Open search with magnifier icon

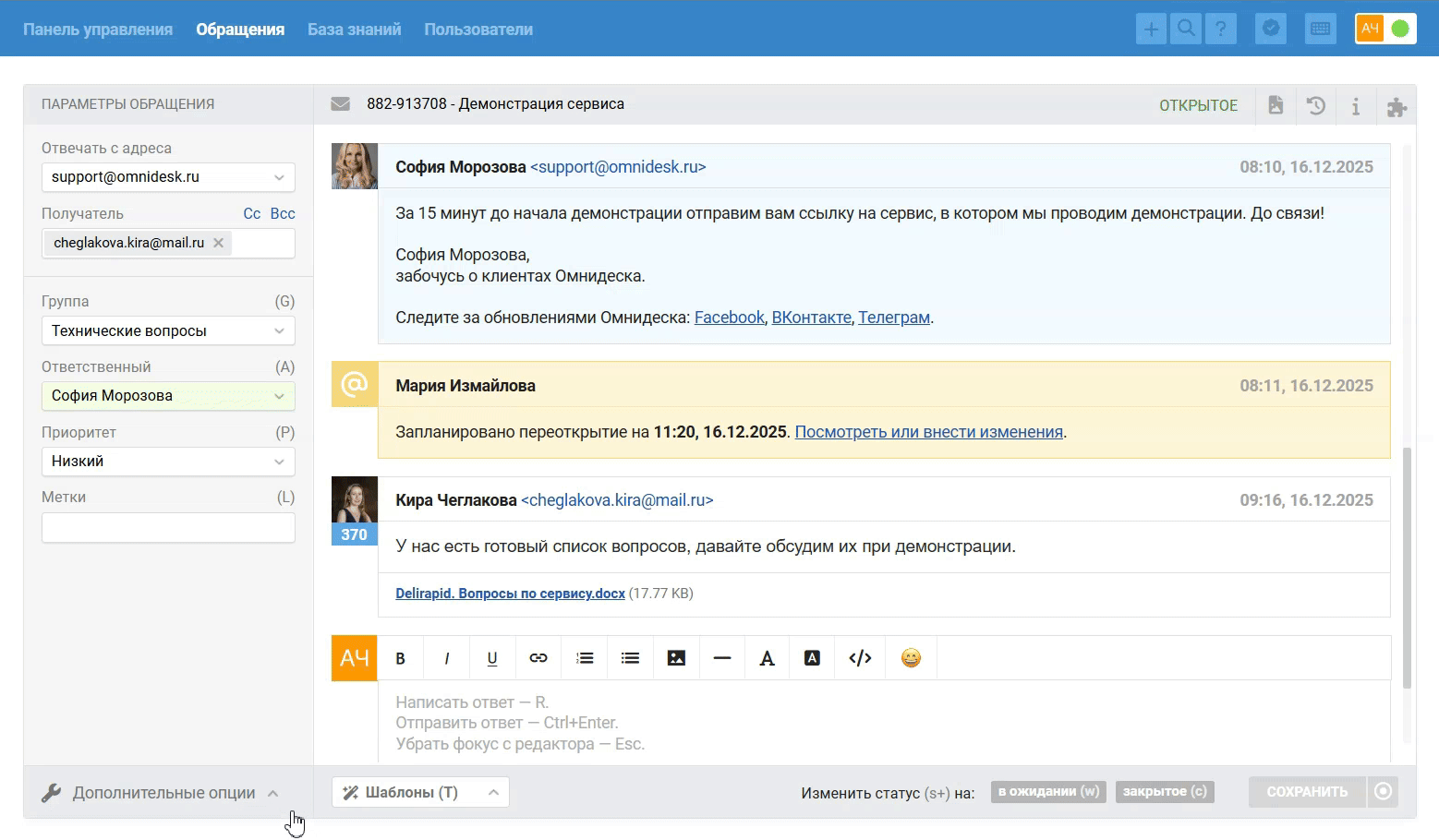[1186, 29]
